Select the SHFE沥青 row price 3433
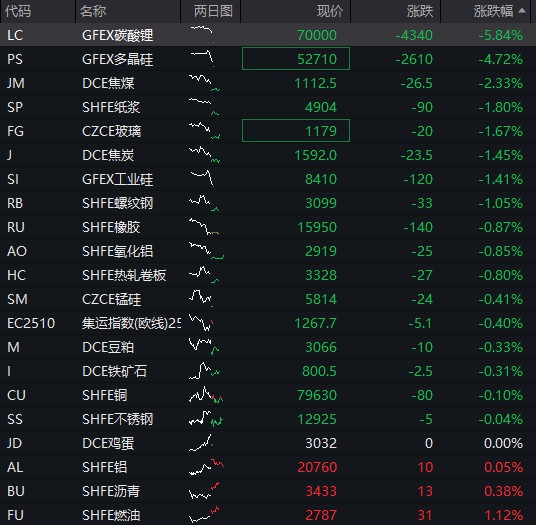This screenshot has height=525, width=536. click(x=321, y=491)
